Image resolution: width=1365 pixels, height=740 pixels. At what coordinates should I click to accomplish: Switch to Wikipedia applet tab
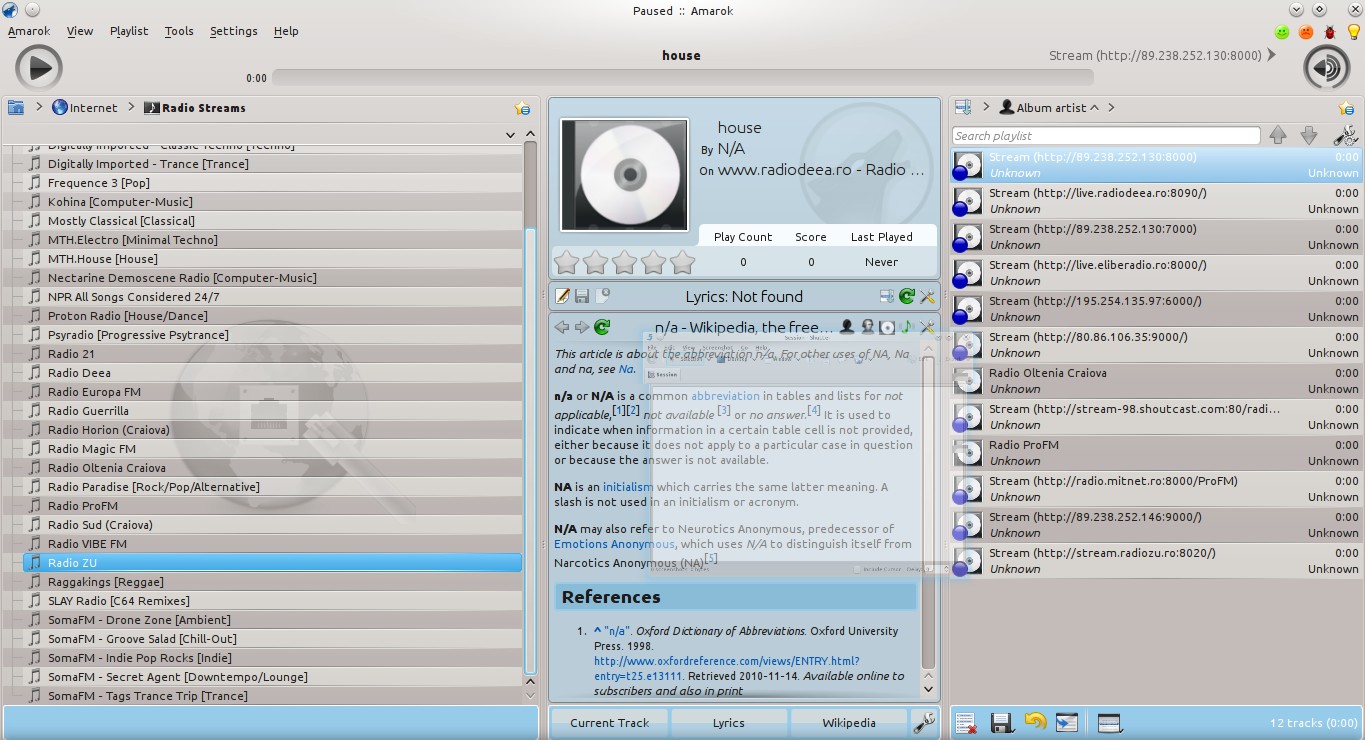click(x=849, y=722)
